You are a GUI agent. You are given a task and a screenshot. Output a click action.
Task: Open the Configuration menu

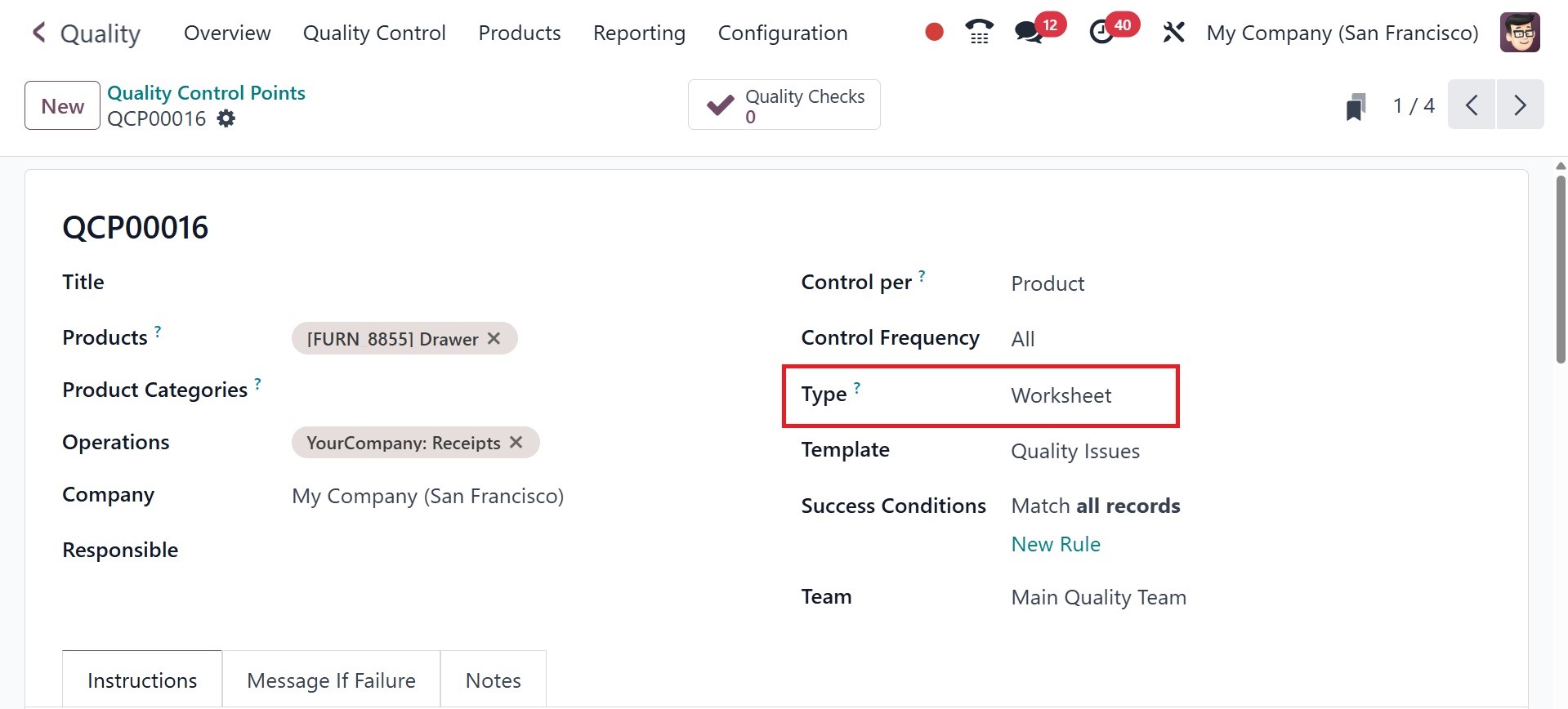tap(782, 33)
